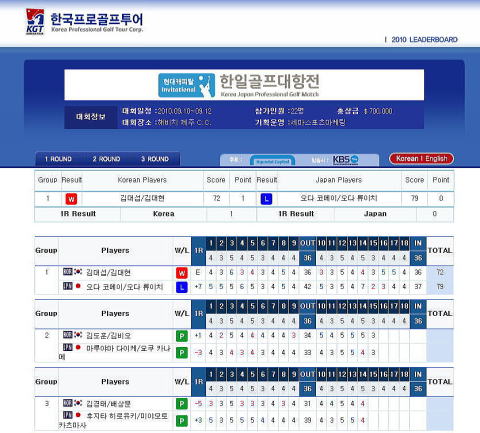Click the sponsor logo next to KBS
This screenshot has width=480, height=433.
point(272,161)
